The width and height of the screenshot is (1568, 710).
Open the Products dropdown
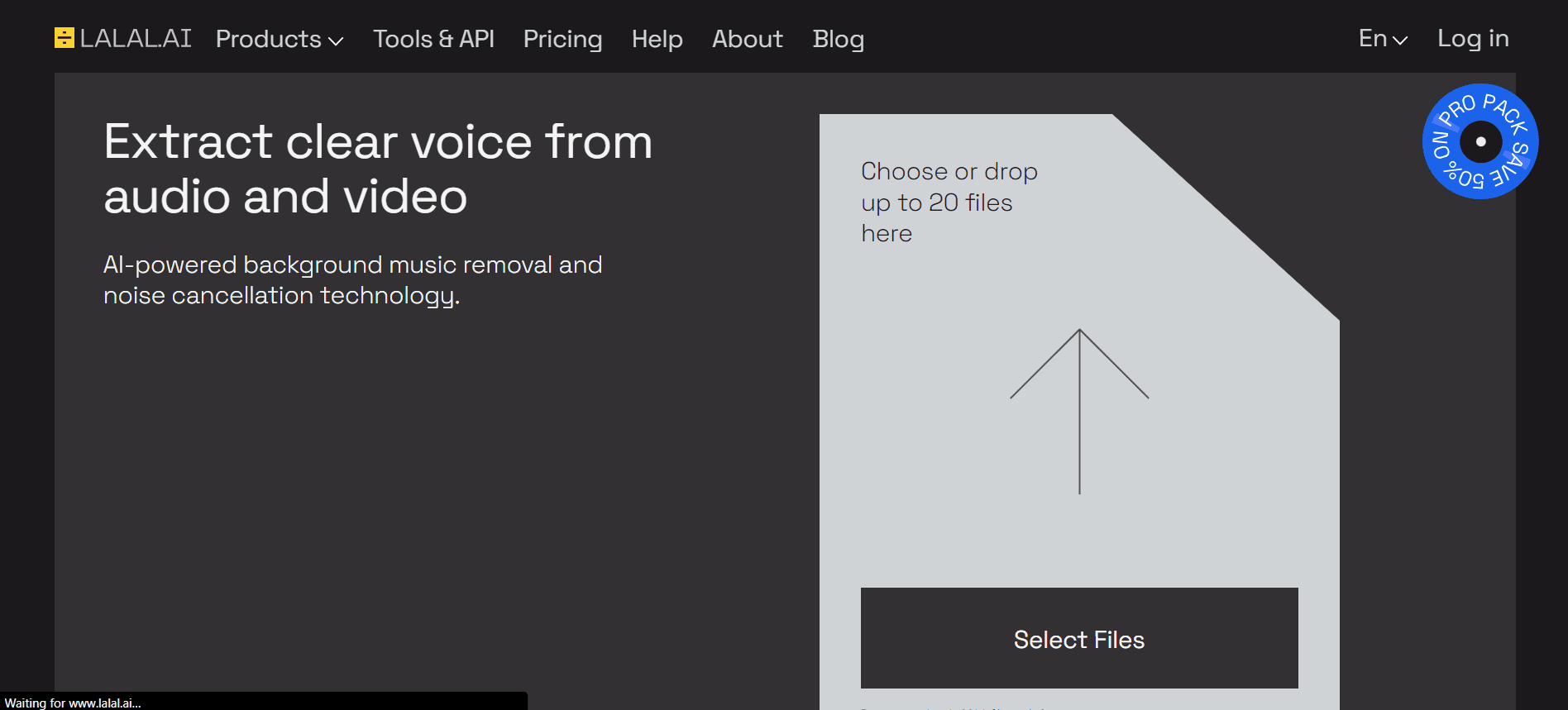(x=269, y=39)
